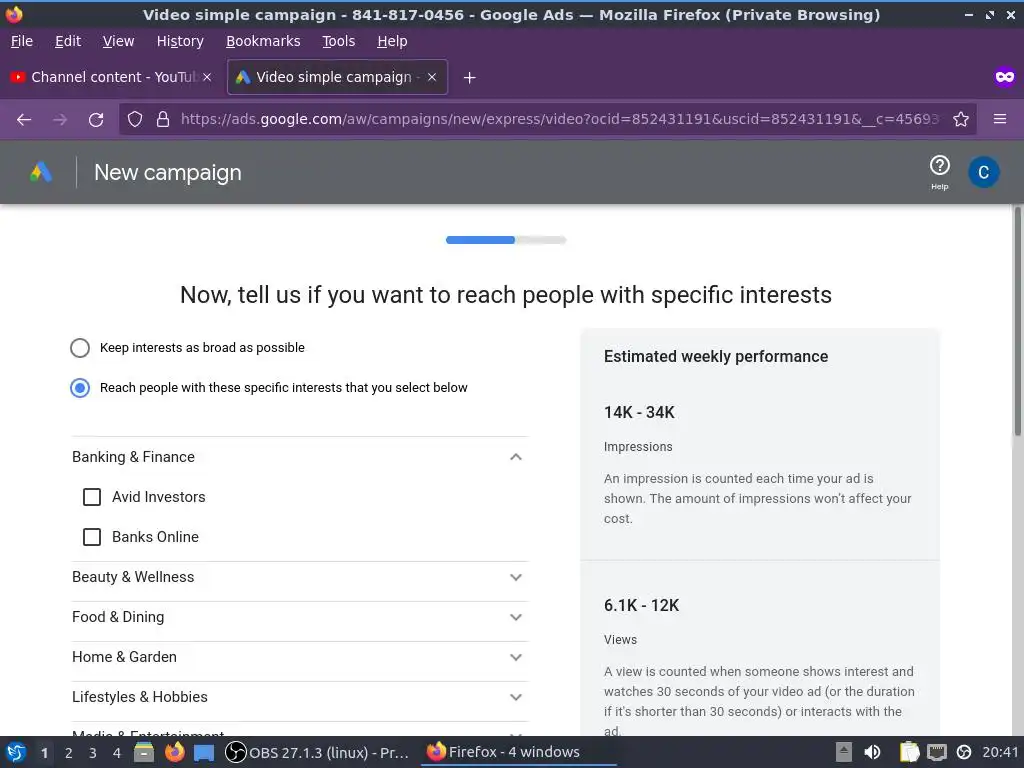This screenshot has height=768, width=1024.
Task: Check the Banks Online checkbox
Action: pos(92,537)
